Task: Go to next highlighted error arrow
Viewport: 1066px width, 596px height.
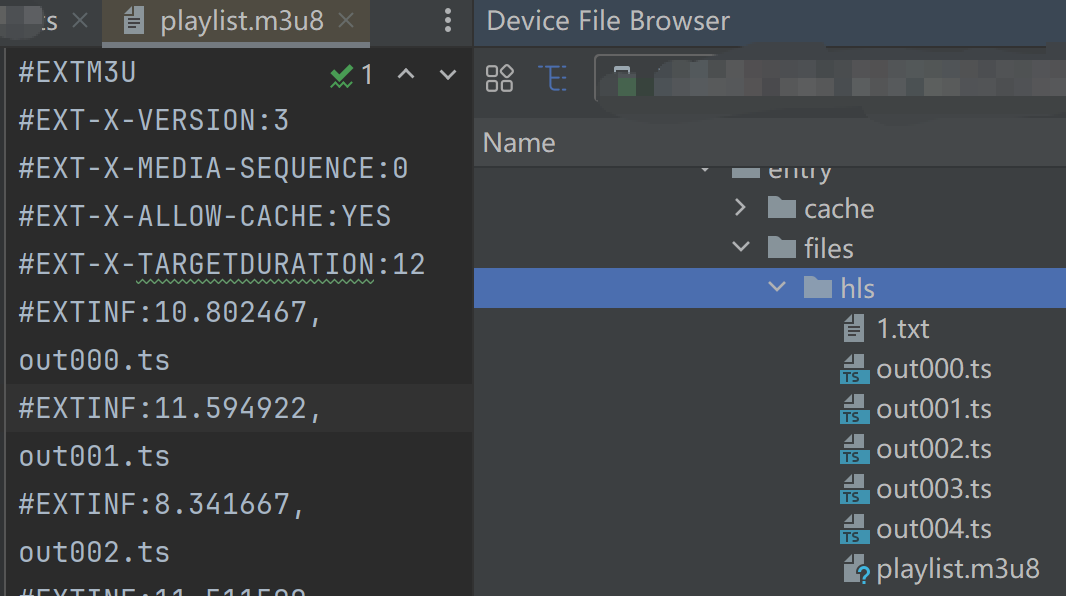Action: [x=448, y=75]
